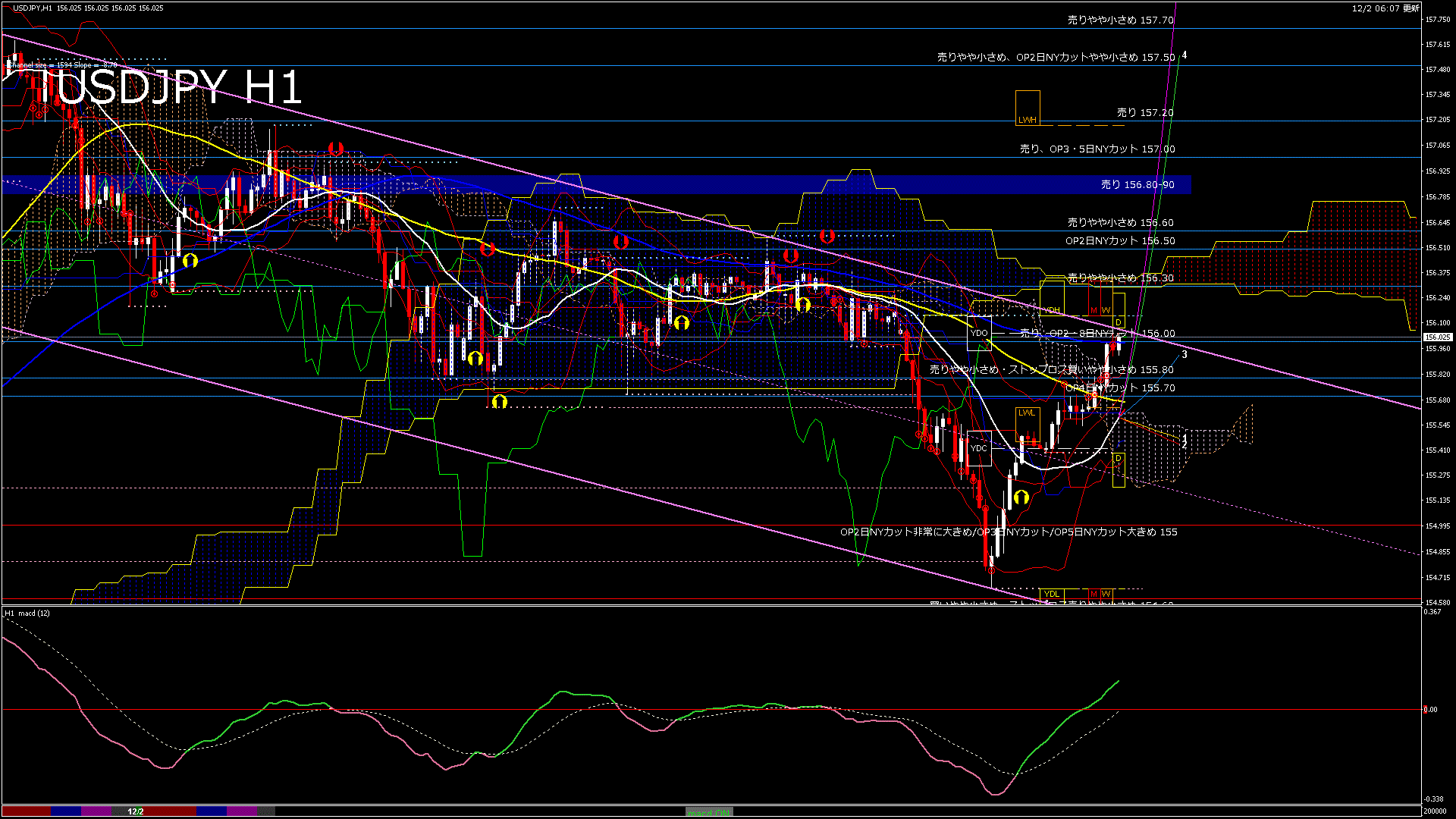Click the USDJPY,H1 symbol header text
The width and height of the screenshot is (1456, 819).
tap(32, 8)
